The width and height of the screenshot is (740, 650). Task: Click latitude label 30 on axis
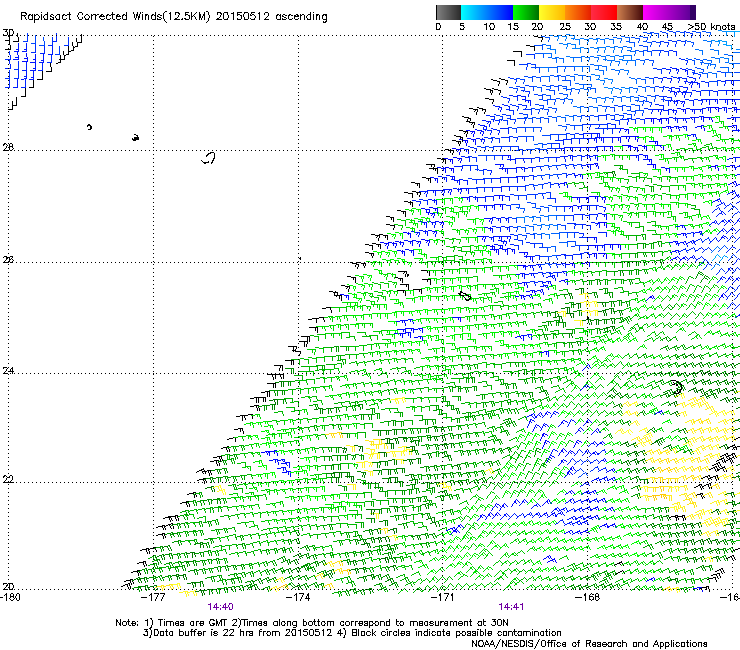[8, 33]
